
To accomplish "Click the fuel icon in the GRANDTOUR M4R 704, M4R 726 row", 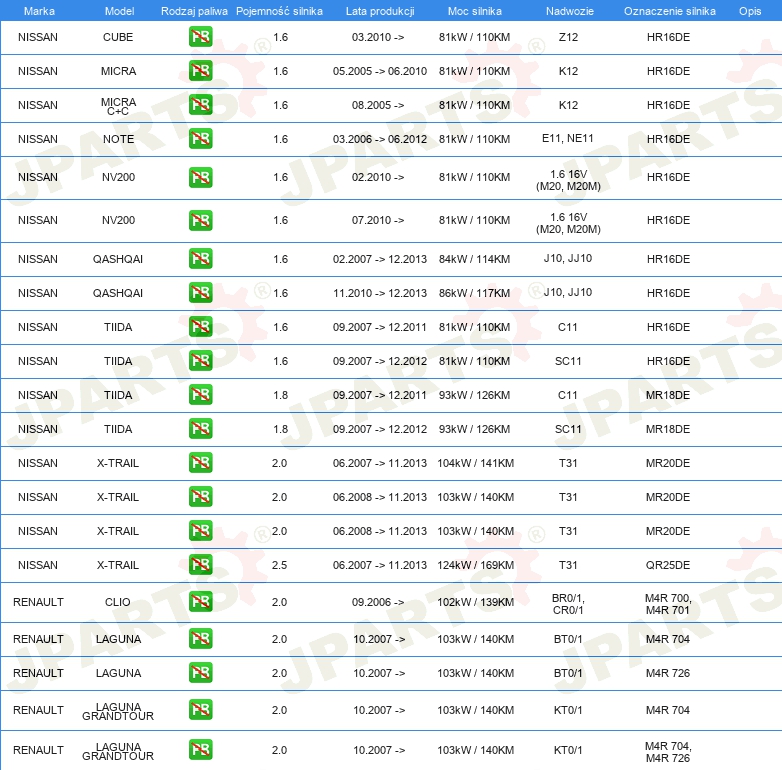I will pos(200,750).
